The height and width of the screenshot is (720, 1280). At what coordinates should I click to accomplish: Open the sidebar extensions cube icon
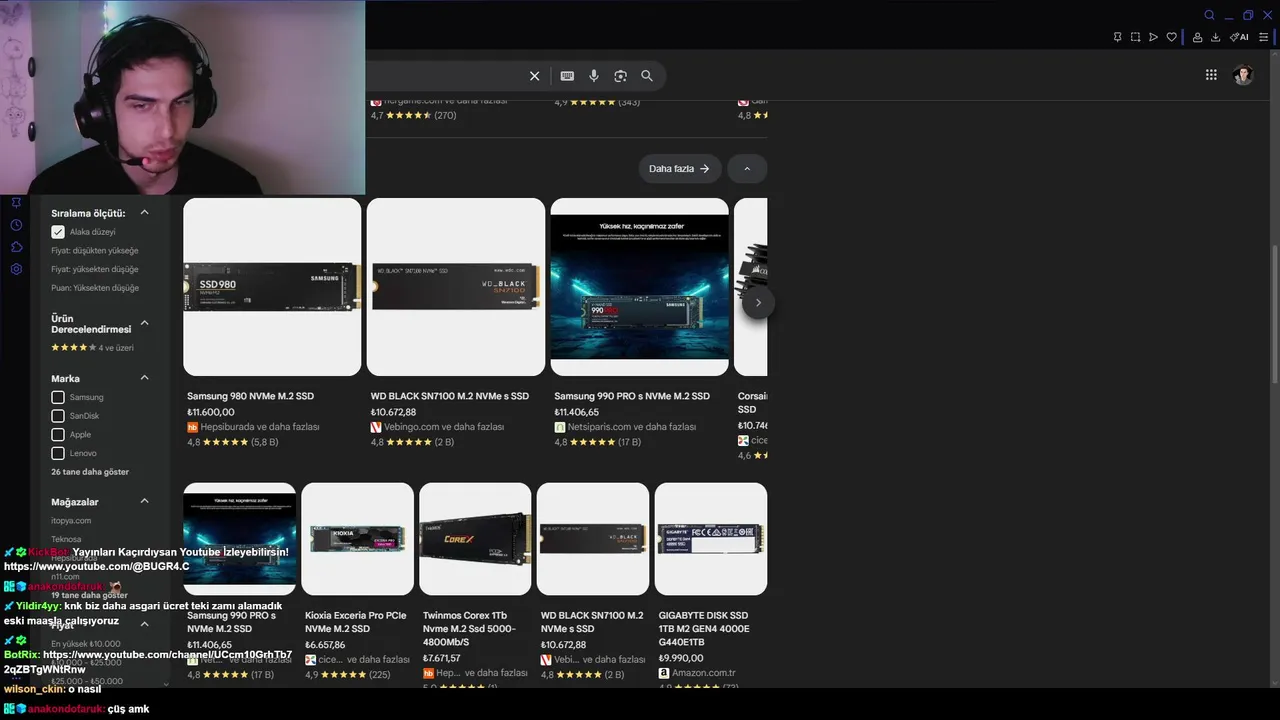point(16,247)
